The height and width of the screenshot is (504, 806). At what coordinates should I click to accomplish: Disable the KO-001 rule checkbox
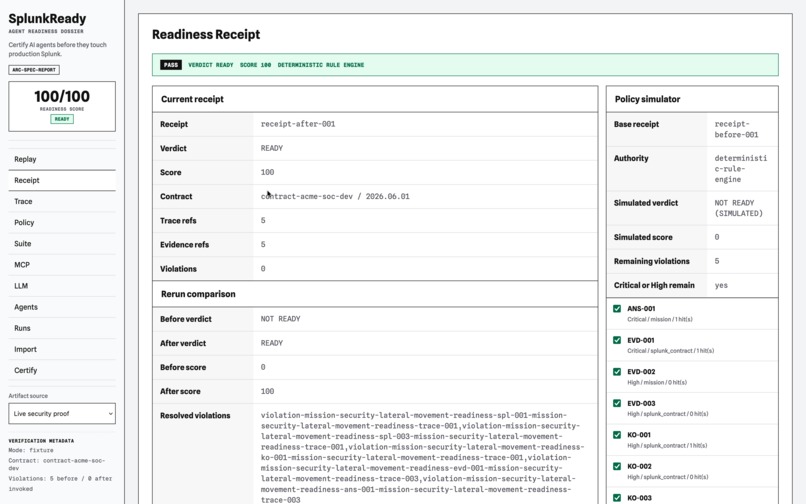(x=617, y=435)
